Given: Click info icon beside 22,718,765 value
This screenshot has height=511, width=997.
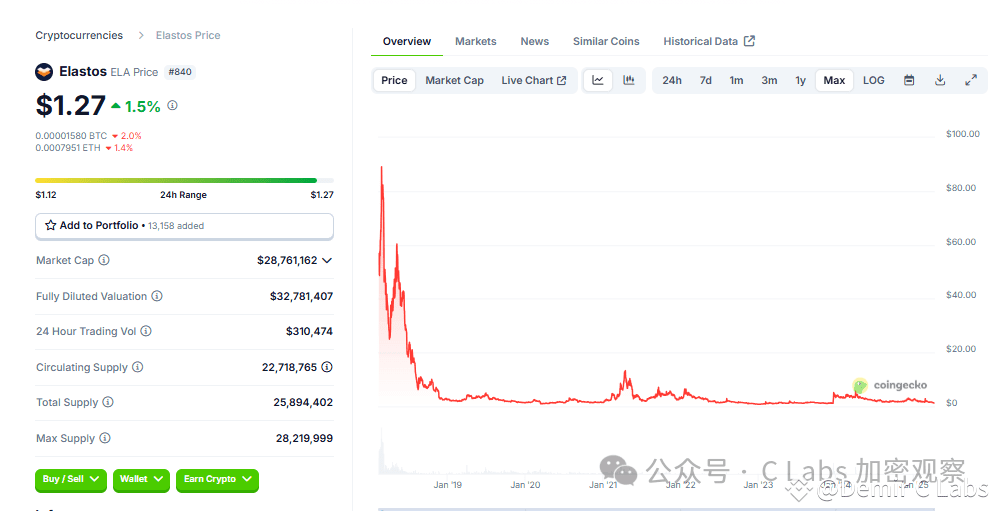Looking at the screenshot, I should pos(327,367).
